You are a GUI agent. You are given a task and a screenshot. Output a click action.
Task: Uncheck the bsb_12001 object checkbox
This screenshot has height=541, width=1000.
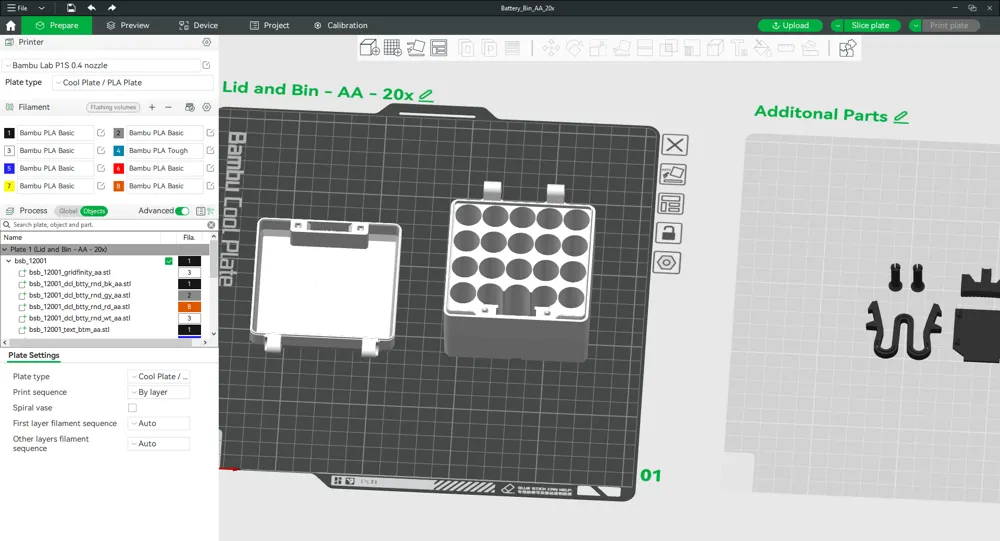[169, 261]
